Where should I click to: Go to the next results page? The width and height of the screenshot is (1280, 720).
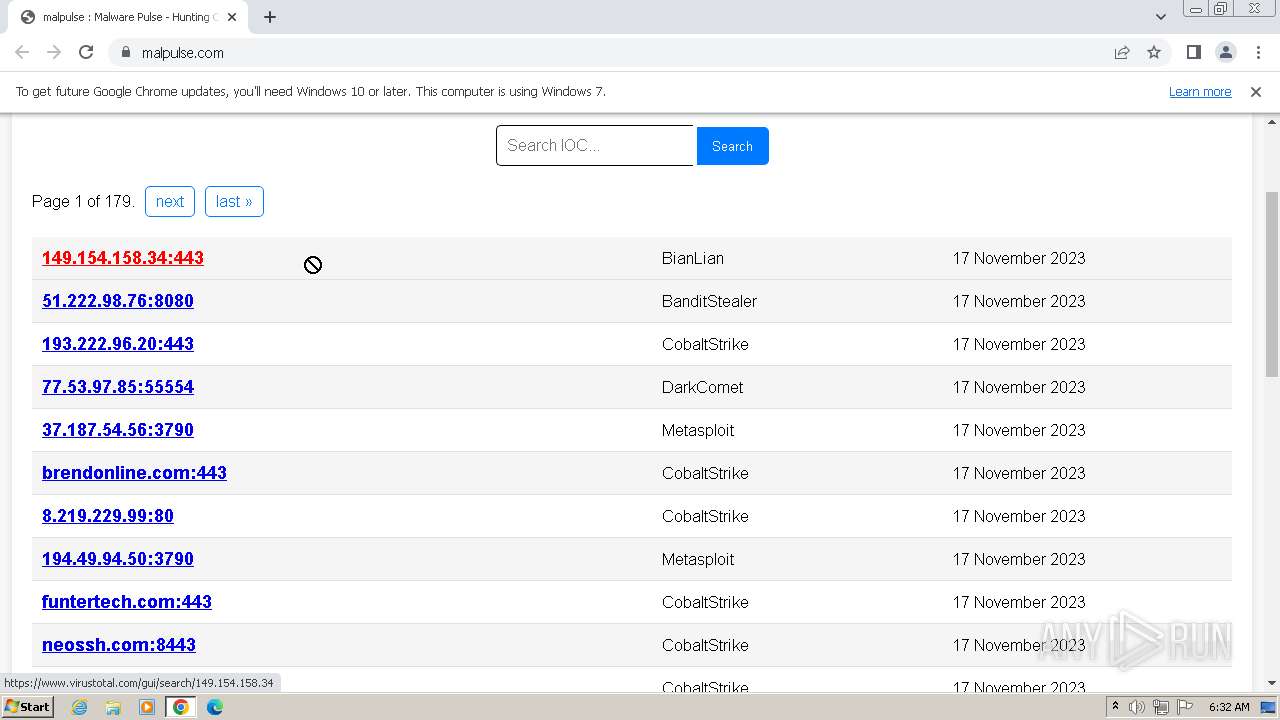pyautogui.click(x=170, y=201)
